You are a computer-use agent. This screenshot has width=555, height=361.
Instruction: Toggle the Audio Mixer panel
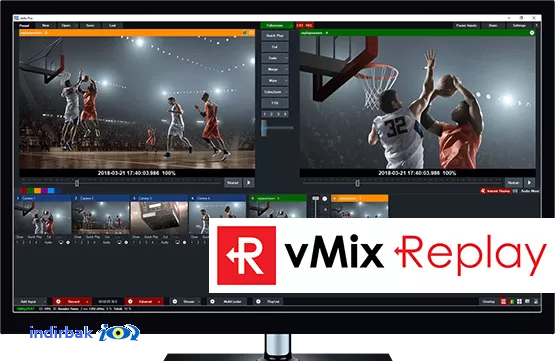530,191
